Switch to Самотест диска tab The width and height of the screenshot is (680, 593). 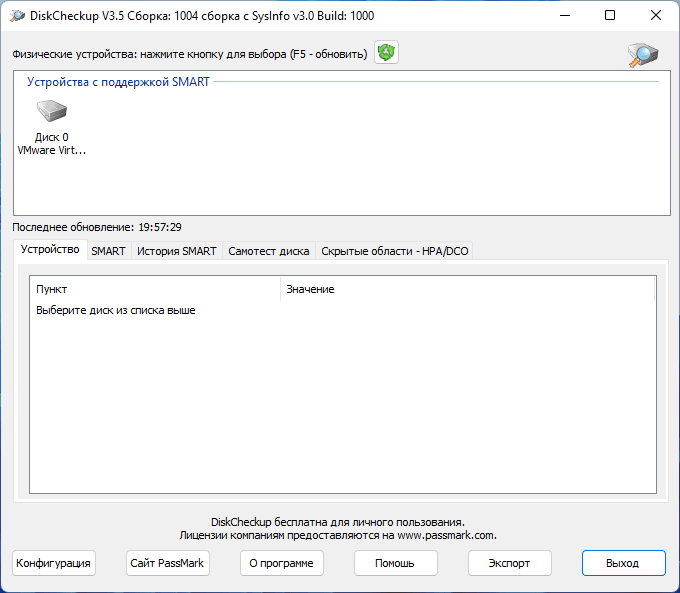click(268, 251)
